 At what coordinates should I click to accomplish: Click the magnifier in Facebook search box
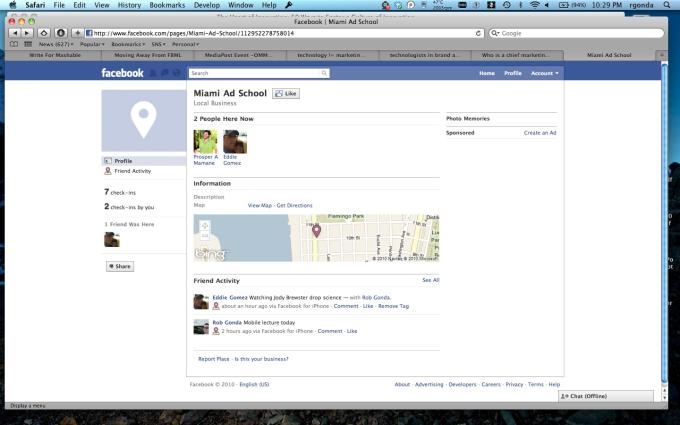pyautogui.click(x=324, y=73)
